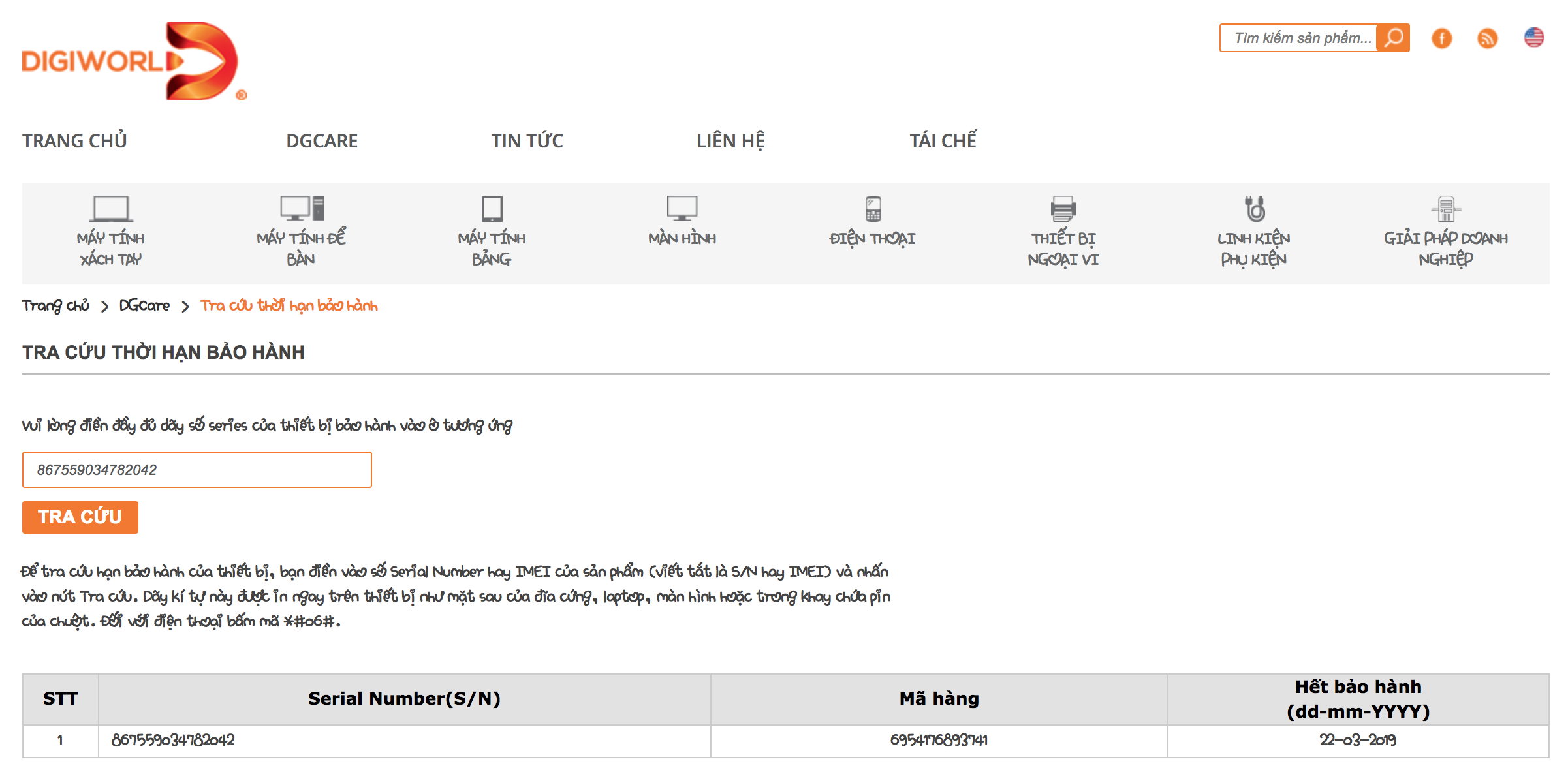Screen dimensions: 1568x783
Task: Select the MÀN HÌNH category label
Action: 682,238
